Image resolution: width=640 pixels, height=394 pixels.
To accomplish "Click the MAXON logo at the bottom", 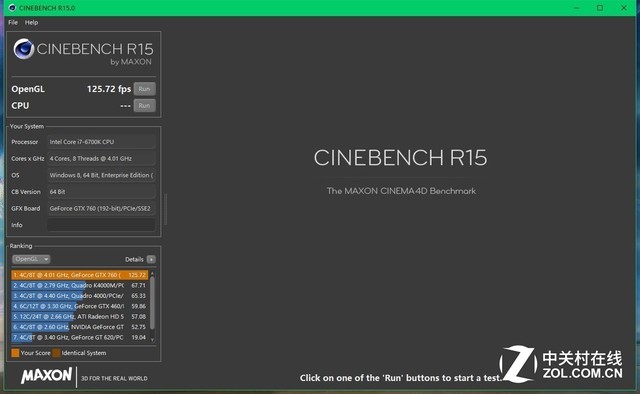I will [x=47, y=376].
